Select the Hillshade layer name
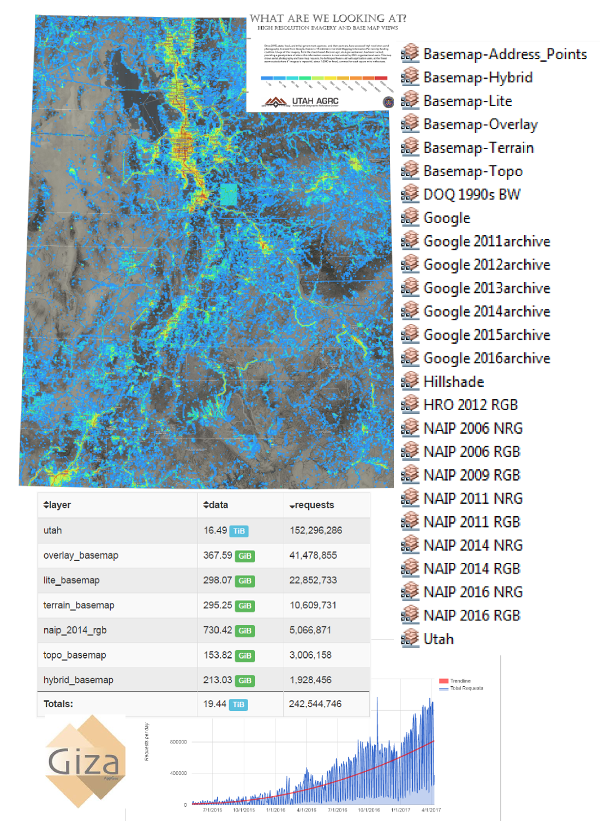 point(453,382)
